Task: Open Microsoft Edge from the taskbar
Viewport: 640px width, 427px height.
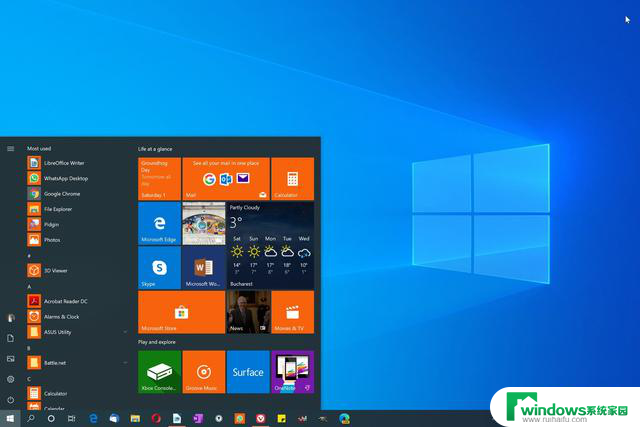Action: (x=93, y=418)
